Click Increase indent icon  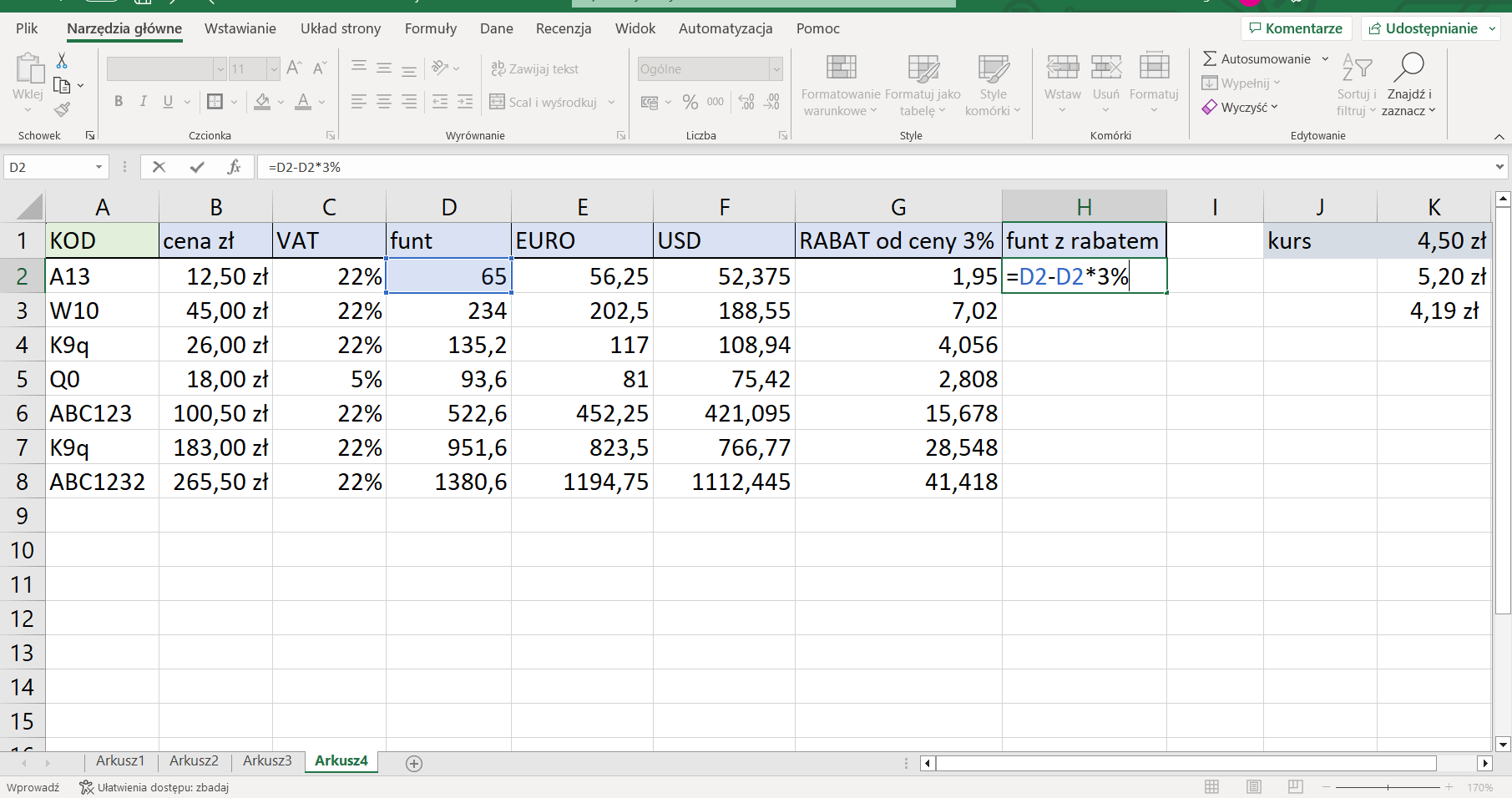click(465, 102)
